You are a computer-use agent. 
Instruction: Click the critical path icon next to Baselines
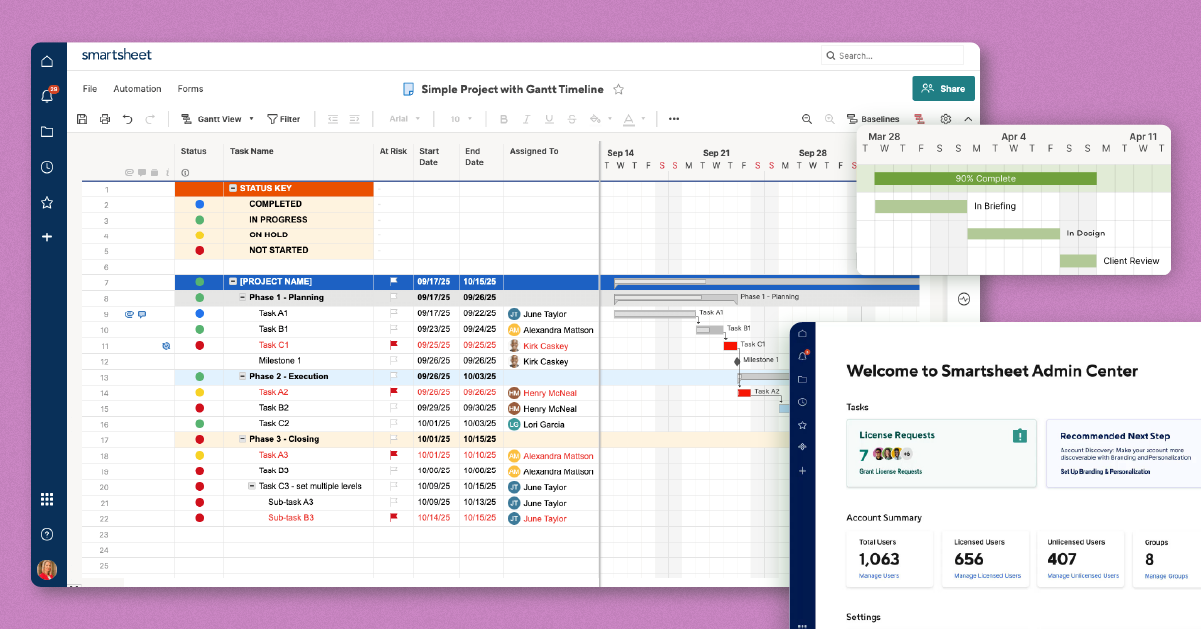click(920, 118)
